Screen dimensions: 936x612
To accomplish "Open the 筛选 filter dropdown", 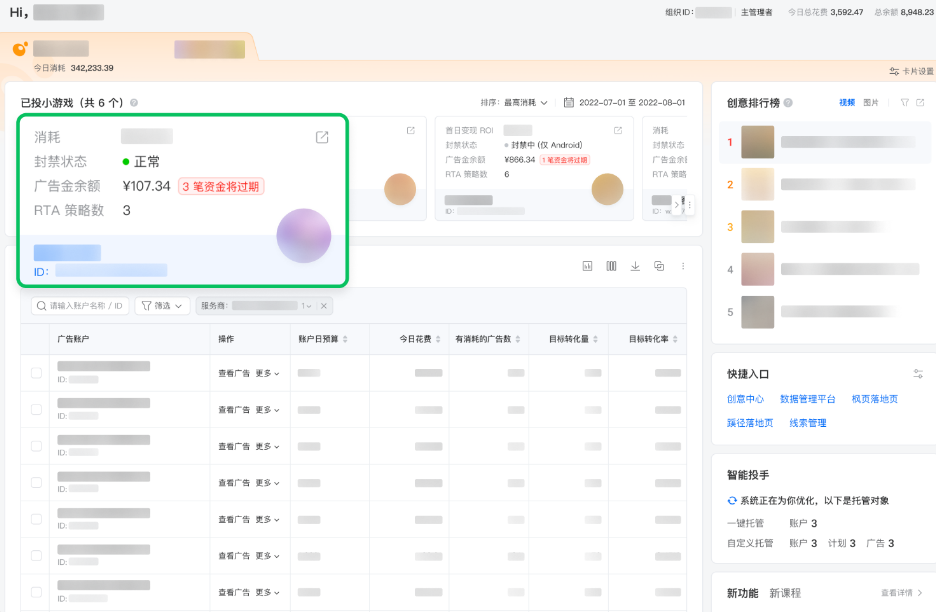I will 162,306.
